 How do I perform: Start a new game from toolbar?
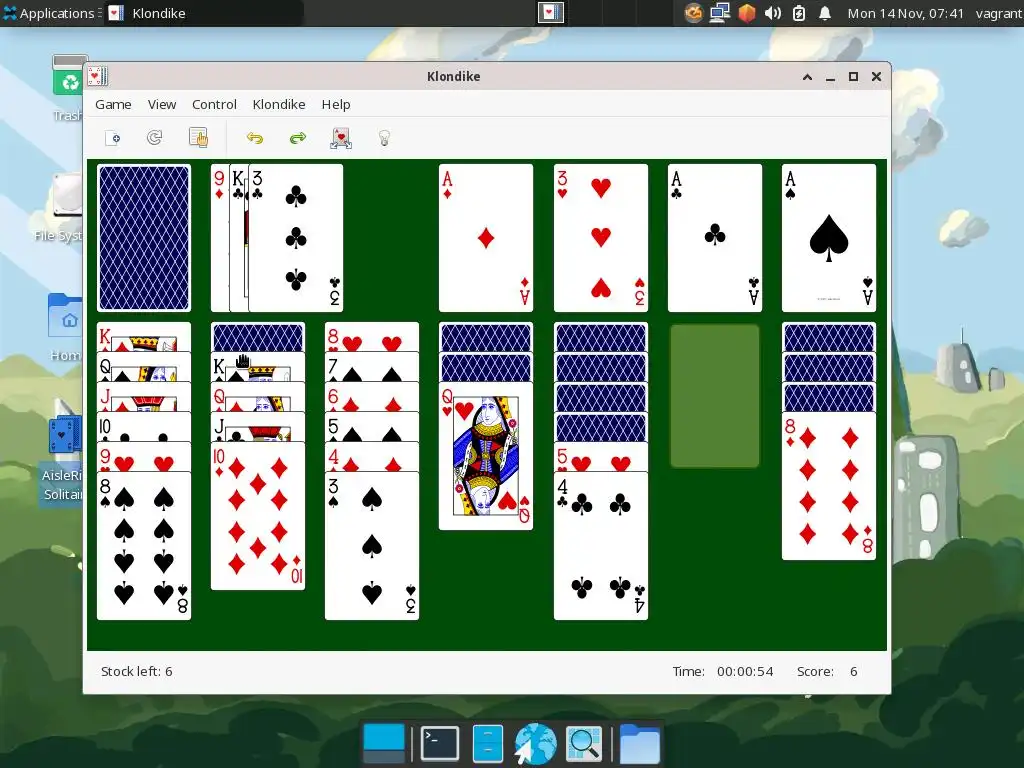(112, 138)
